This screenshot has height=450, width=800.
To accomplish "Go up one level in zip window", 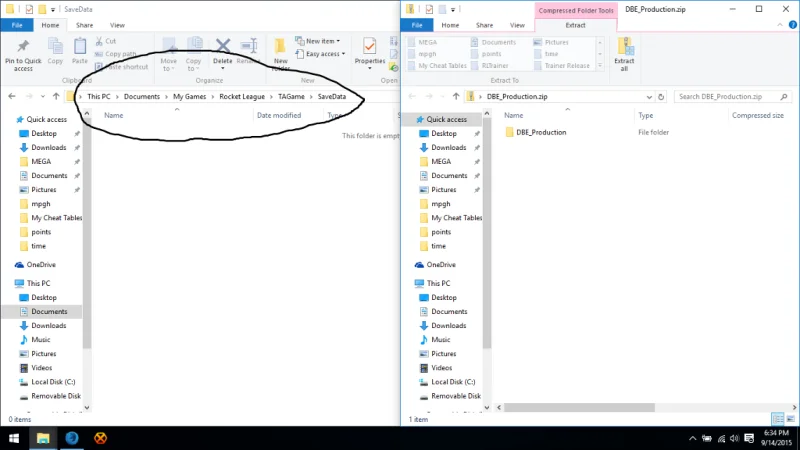I will pyautogui.click(x=456, y=96).
